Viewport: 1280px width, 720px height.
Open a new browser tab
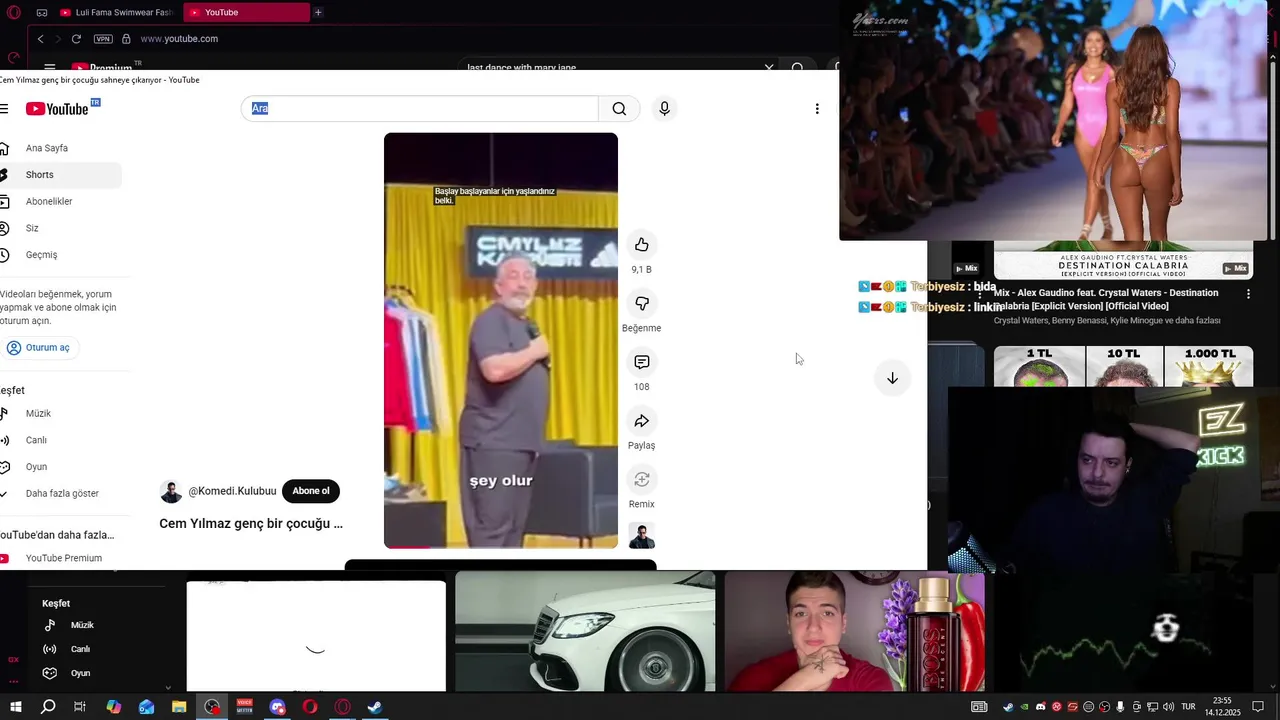tap(318, 12)
